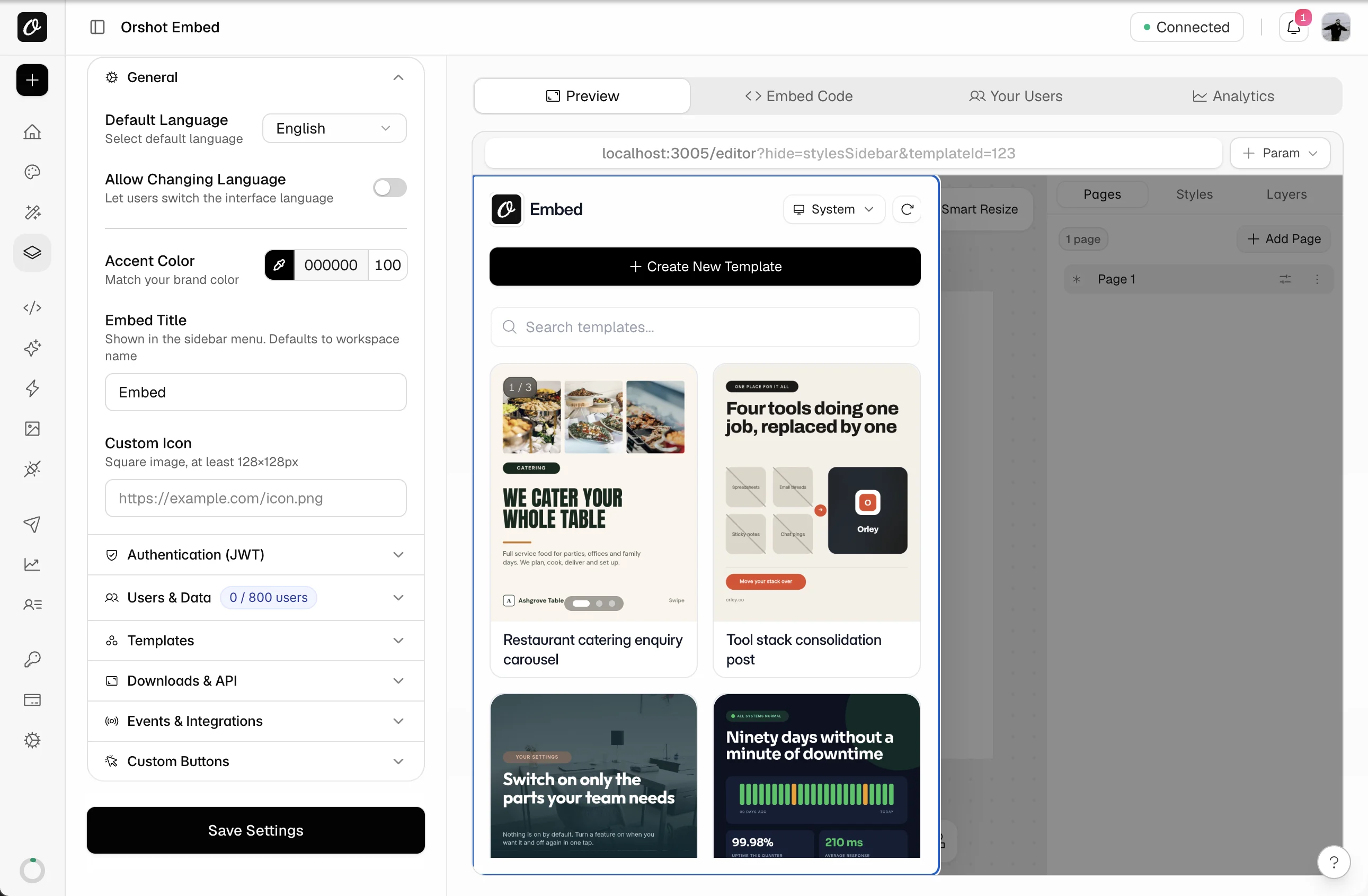Viewport: 1368px width, 896px height.
Task: Click the Custom Icon URL field
Action: [x=256, y=498]
